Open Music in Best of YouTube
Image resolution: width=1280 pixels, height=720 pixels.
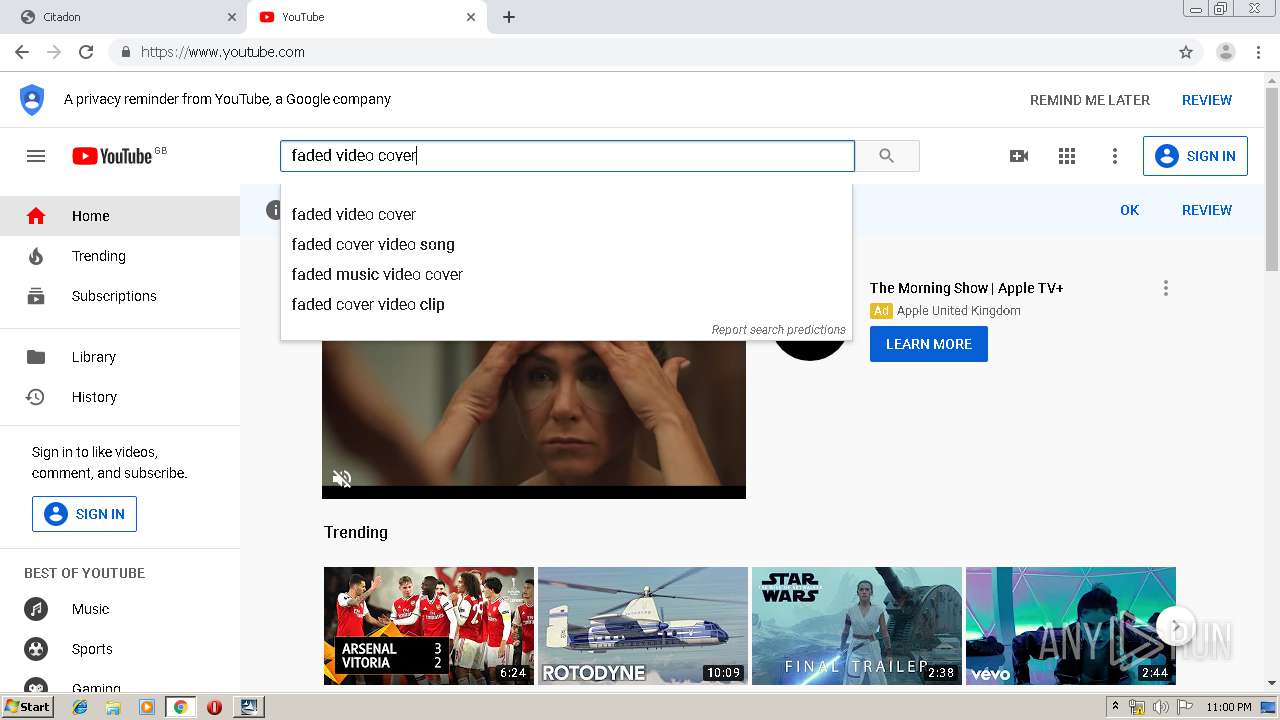[x=120, y=609]
